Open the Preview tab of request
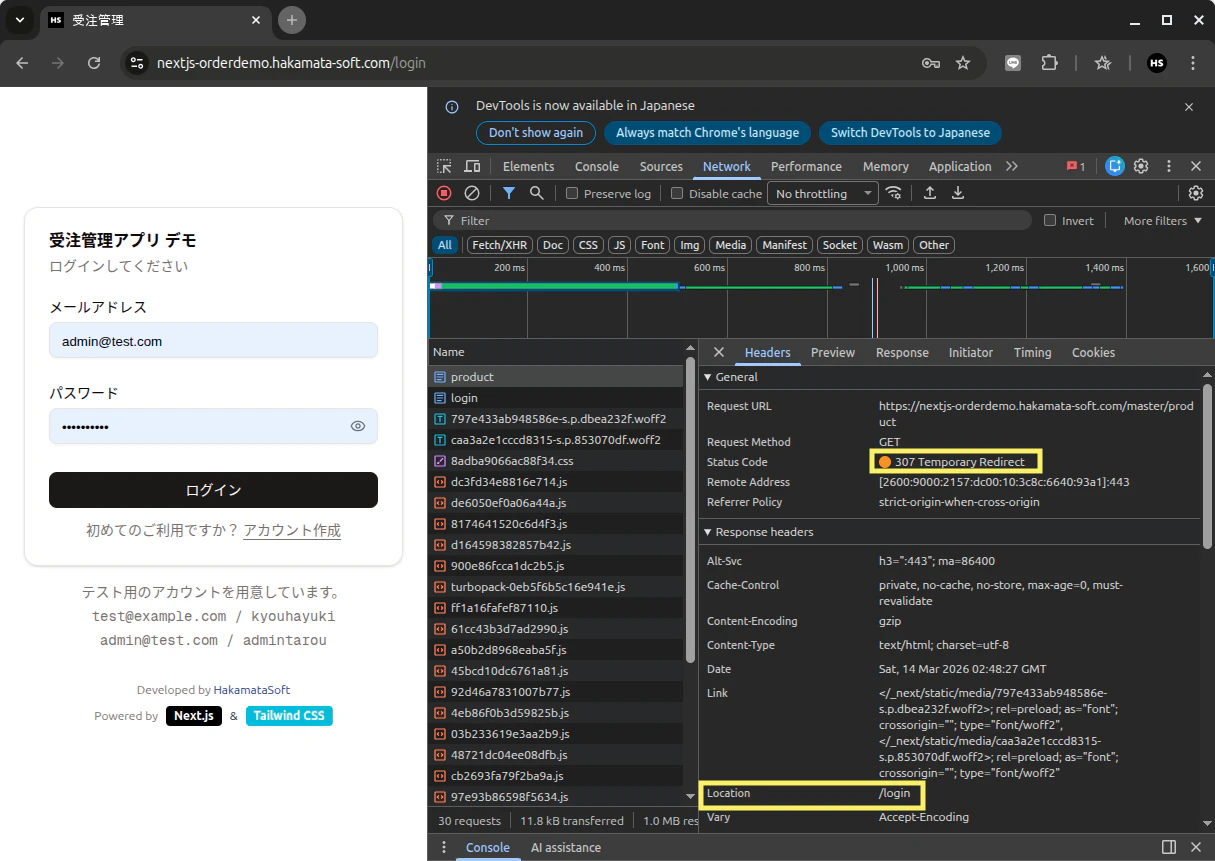1215x861 pixels. pyautogui.click(x=833, y=352)
